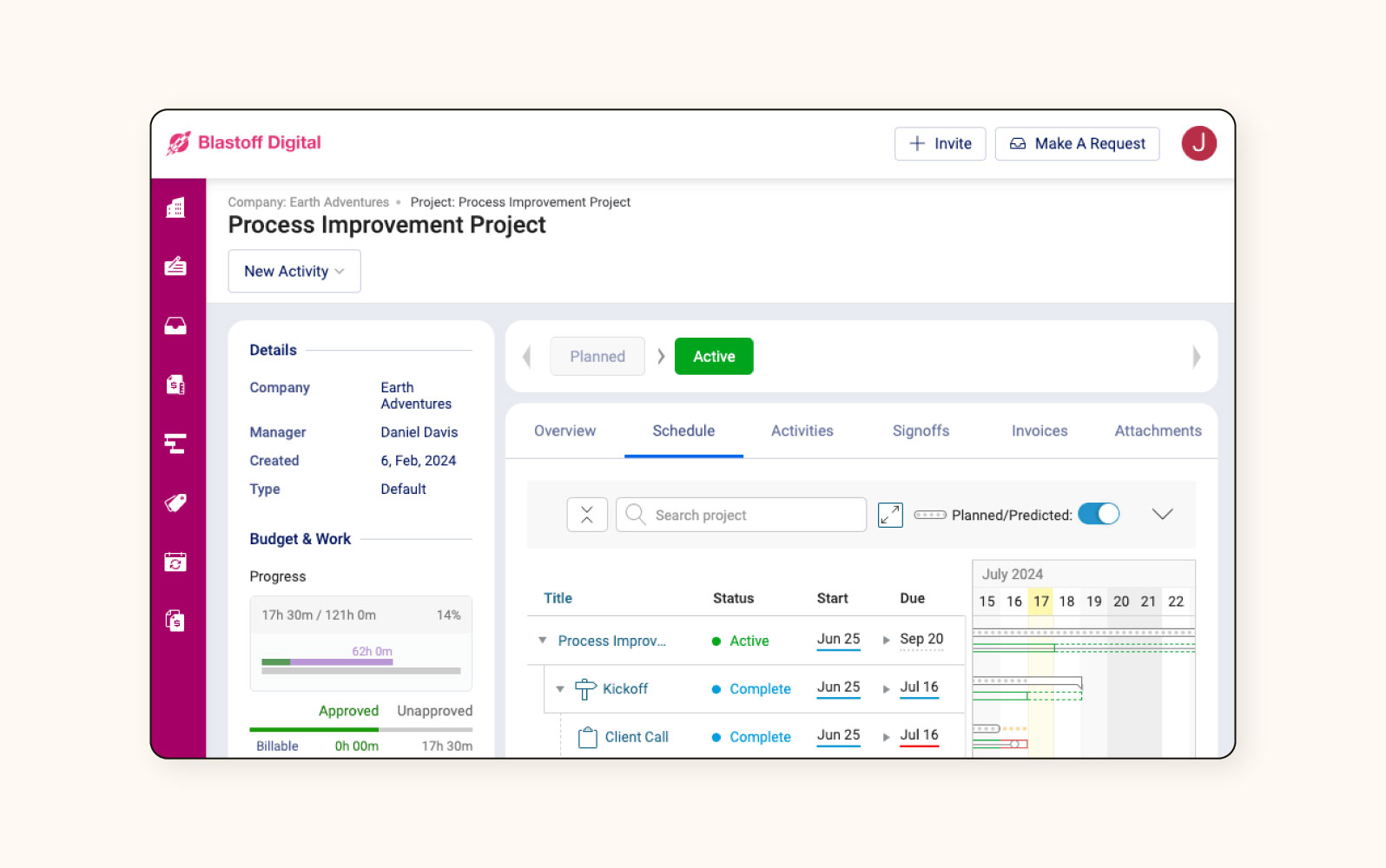Collapse the Process Improv... tree row
Viewport: 1386px width, 868px height.
click(x=542, y=640)
